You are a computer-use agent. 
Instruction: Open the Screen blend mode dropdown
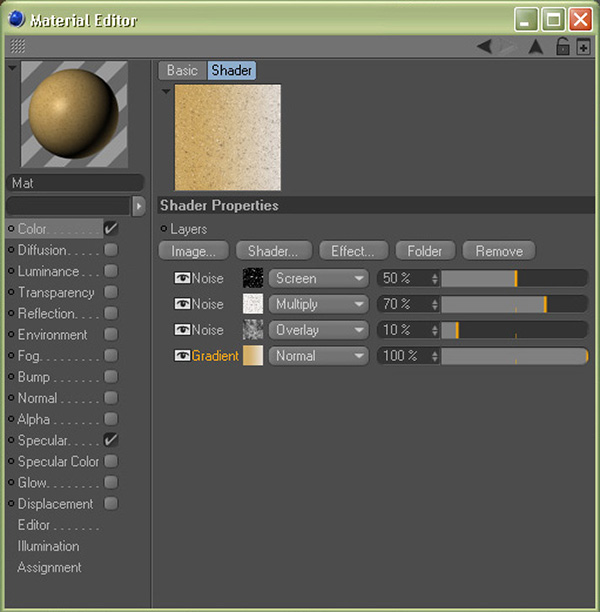pyautogui.click(x=318, y=278)
